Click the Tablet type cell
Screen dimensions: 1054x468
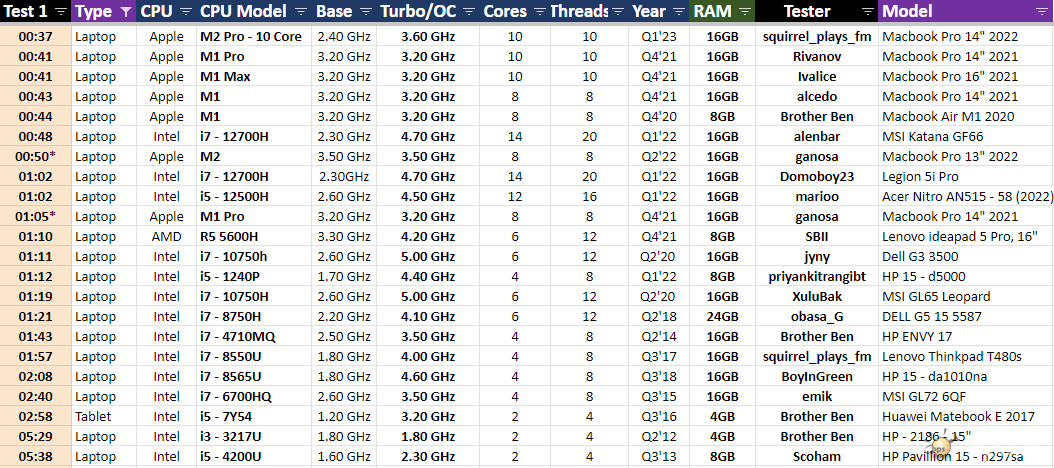click(x=104, y=417)
